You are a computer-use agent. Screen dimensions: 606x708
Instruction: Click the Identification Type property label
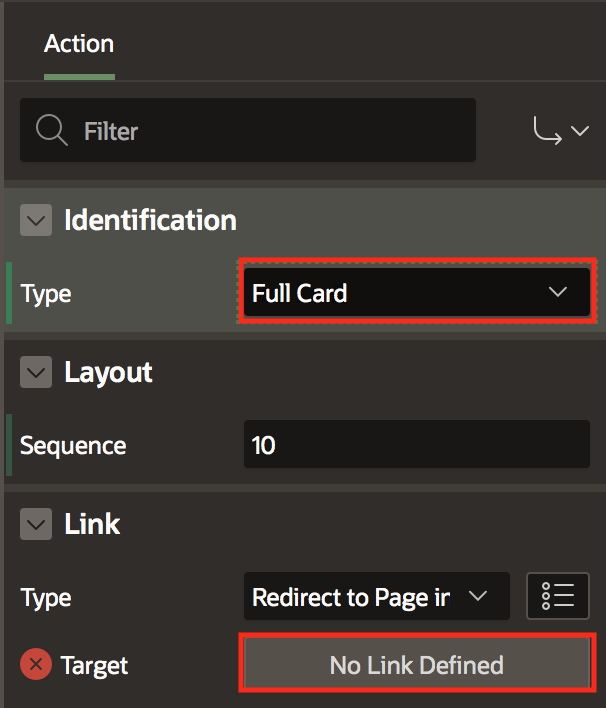[x=46, y=294]
